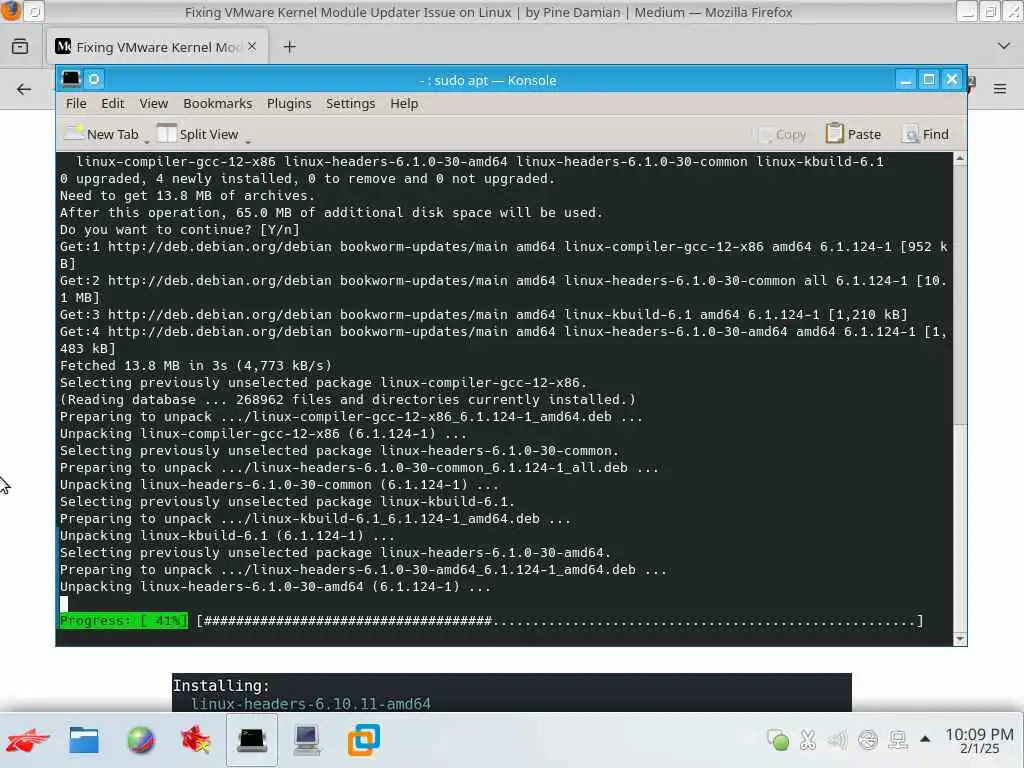
Task: Click the 'linux-headers-6.10.11-amd64' text in the article
Action: [311, 704]
